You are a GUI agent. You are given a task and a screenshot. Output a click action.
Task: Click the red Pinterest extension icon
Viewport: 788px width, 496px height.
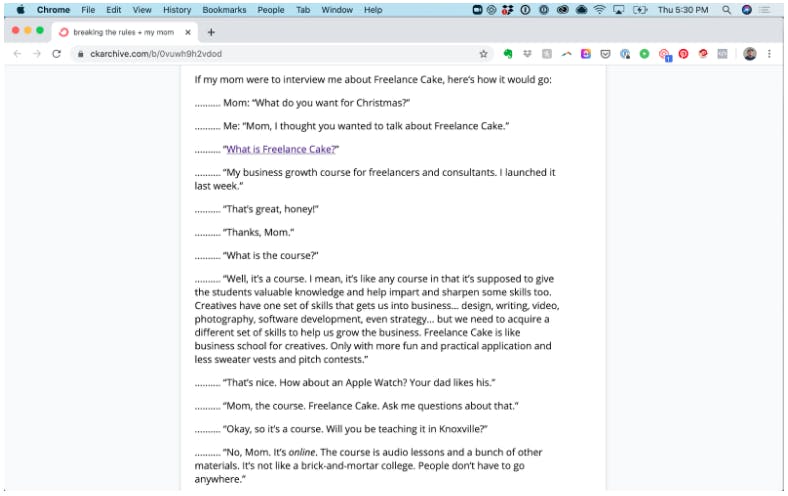pyautogui.click(x=683, y=54)
